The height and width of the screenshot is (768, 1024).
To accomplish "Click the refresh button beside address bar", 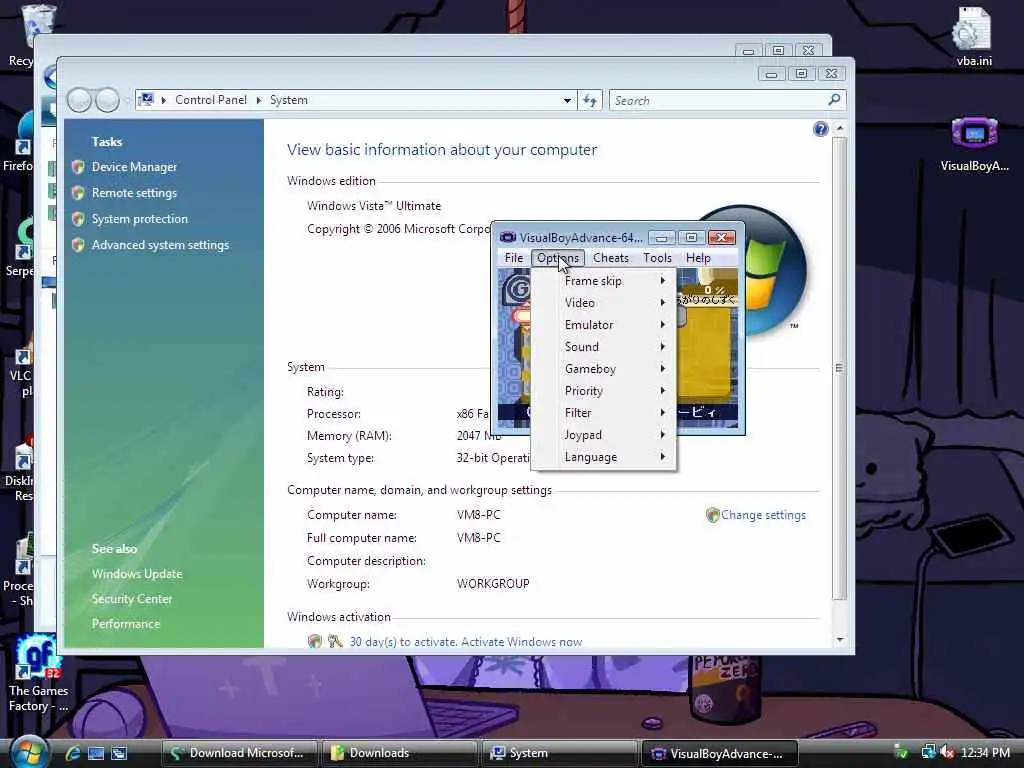I will pos(590,101).
